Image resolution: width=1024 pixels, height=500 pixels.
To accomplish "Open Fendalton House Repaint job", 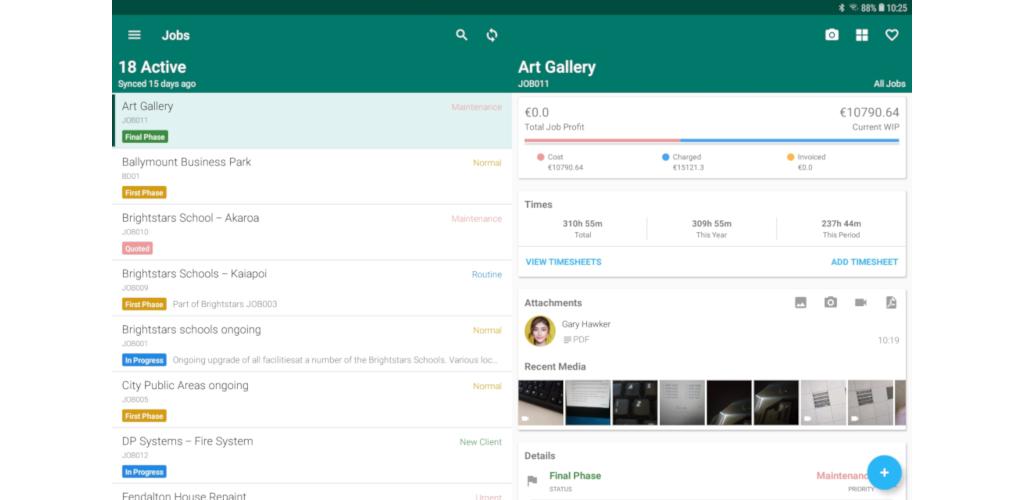I will (312, 492).
